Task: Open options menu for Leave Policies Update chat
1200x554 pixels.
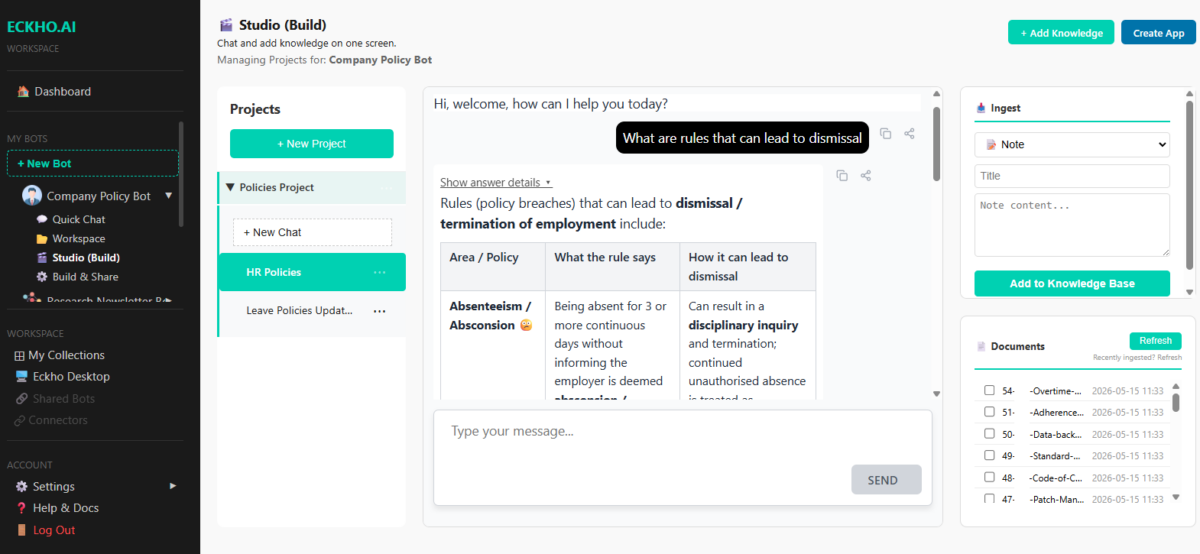Action: (x=380, y=311)
